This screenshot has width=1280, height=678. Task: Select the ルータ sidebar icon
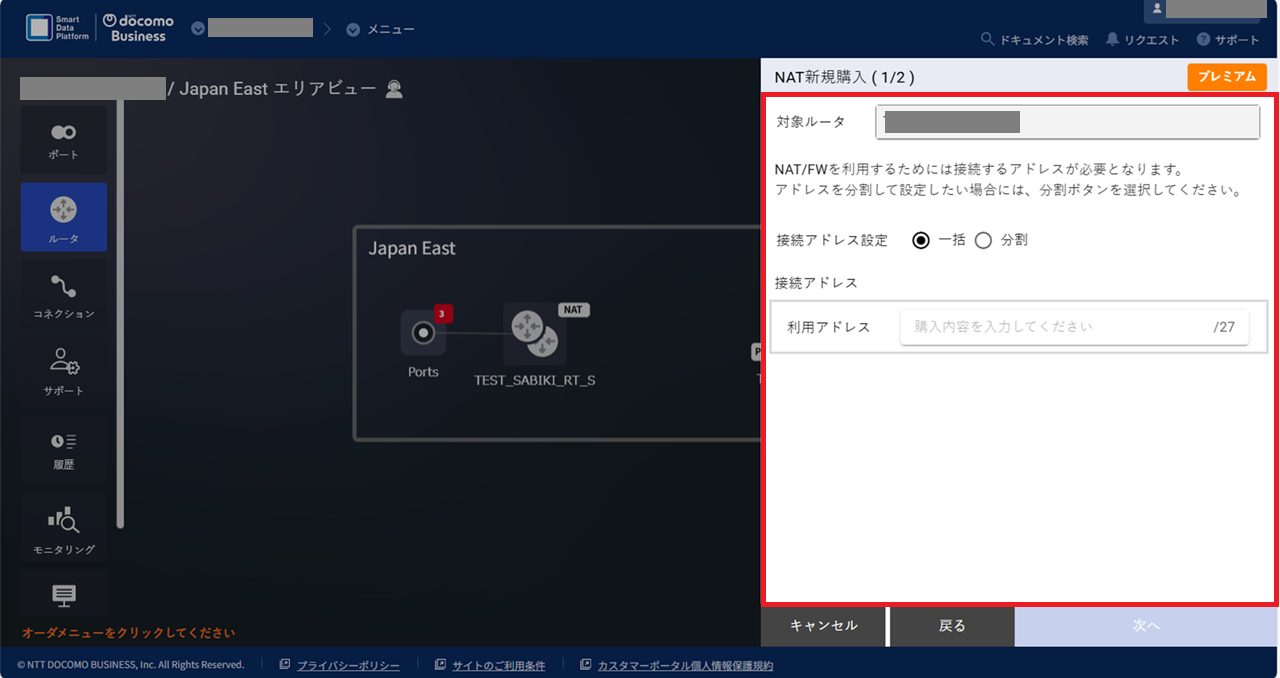coord(63,217)
